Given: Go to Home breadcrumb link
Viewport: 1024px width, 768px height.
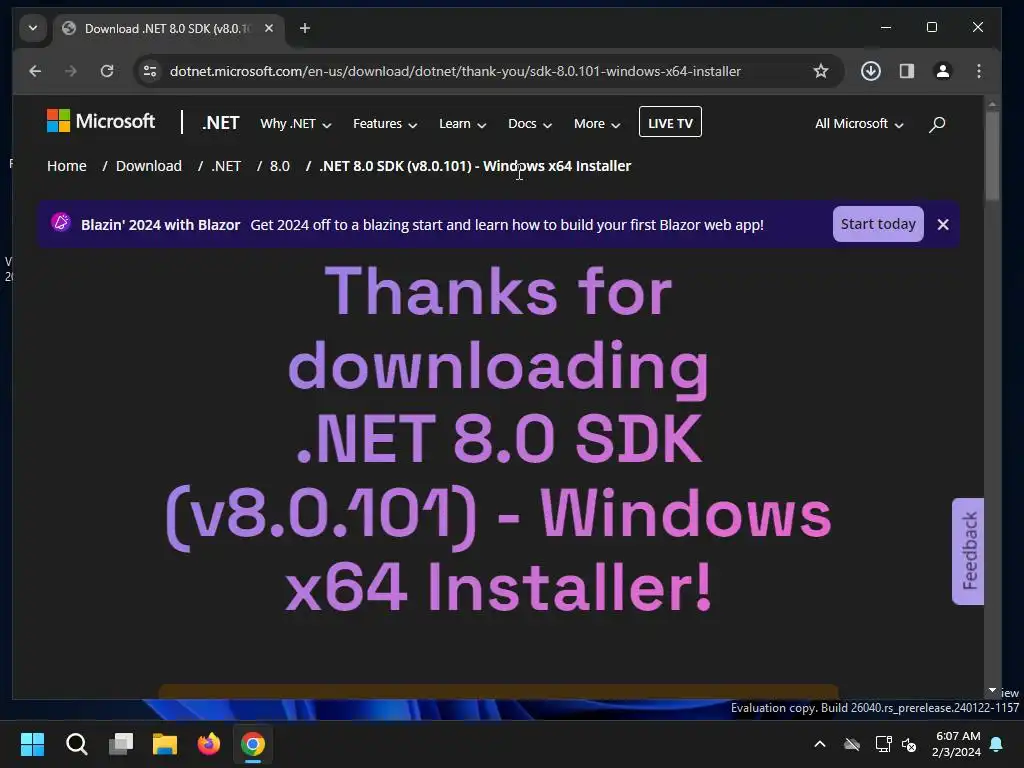Looking at the screenshot, I should point(67,166).
